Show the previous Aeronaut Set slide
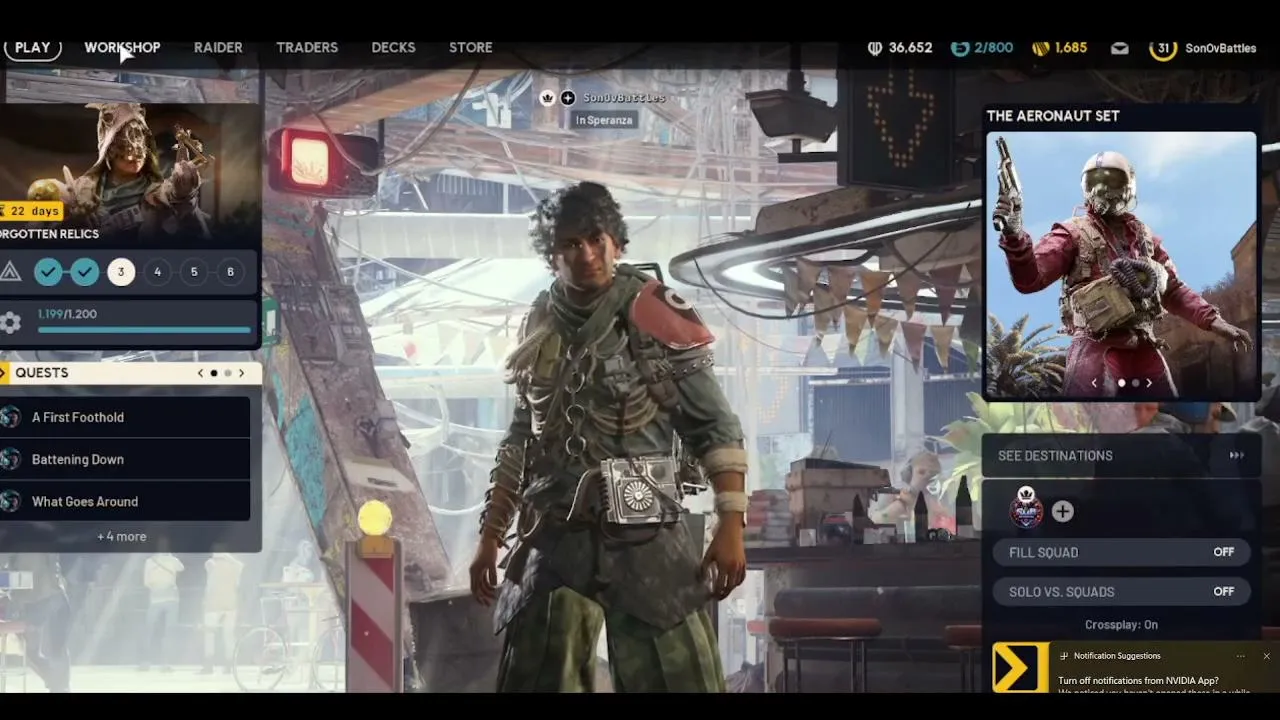This screenshot has height=720, width=1280. tap(1094, 383)
